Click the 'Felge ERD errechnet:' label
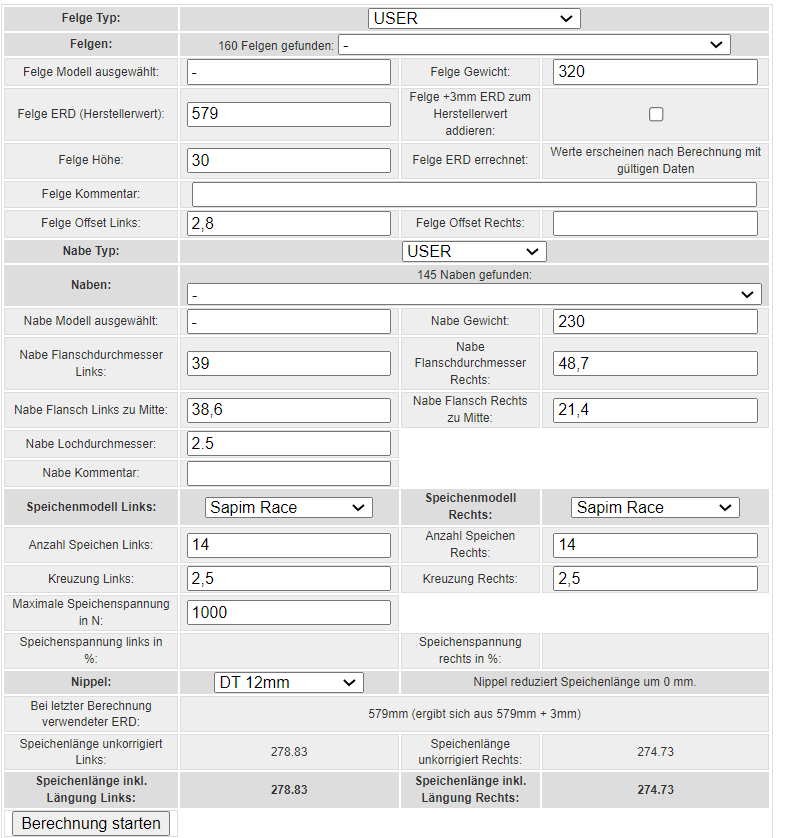Viewport: 796px width, 838px height. [x=470, y=160]
